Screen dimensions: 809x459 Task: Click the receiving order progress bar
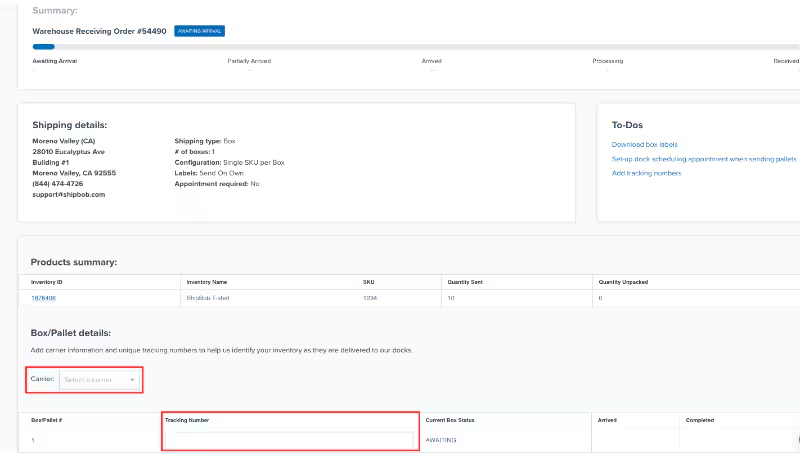(416, 46)
